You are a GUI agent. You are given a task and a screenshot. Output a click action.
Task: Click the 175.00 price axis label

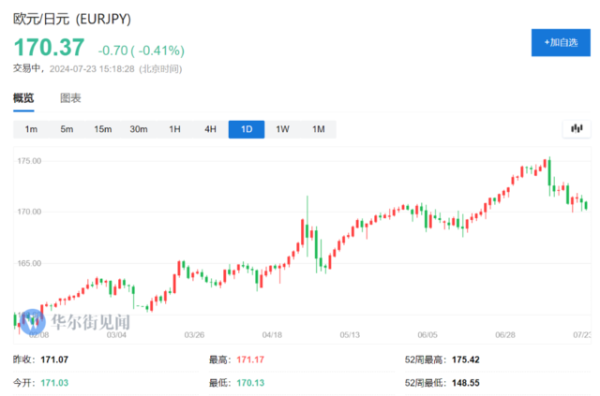(x=29, y=161)
